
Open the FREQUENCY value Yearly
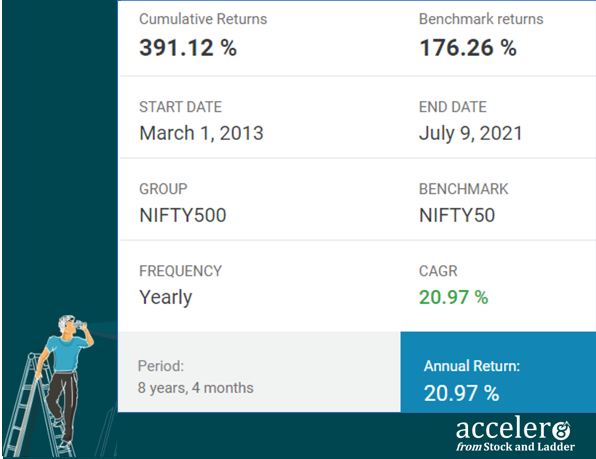(x=166, y=297)
